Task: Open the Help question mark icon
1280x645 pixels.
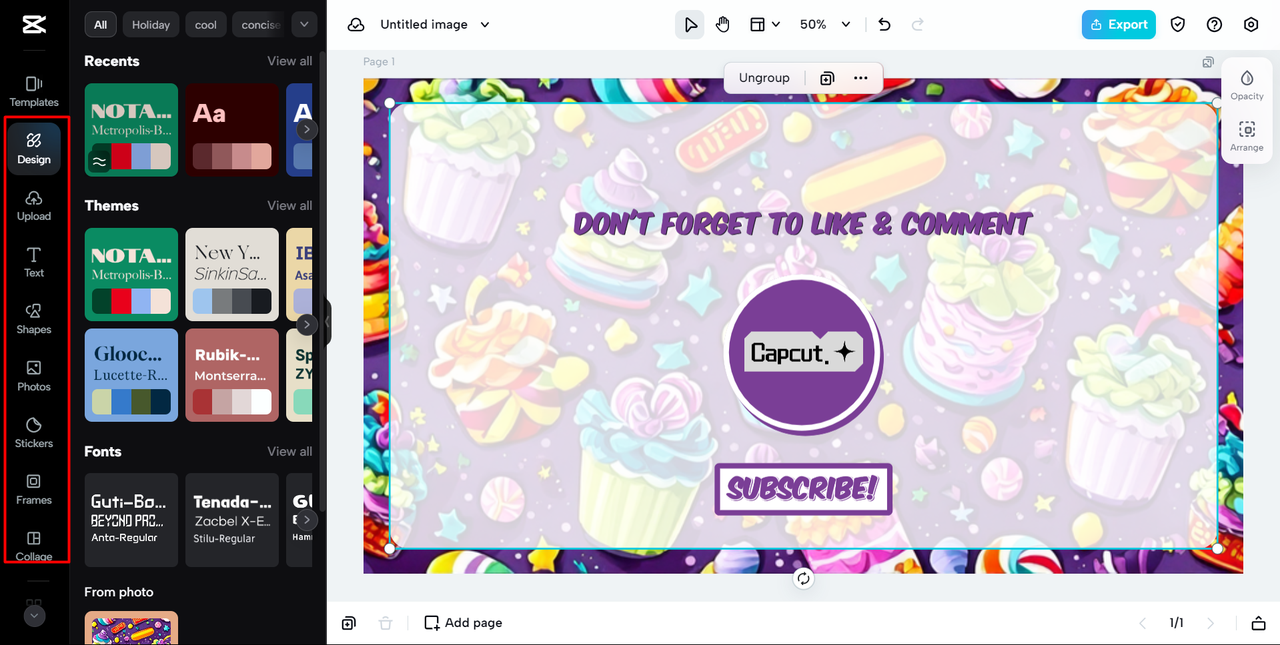Action: [x=1214, y=25]
